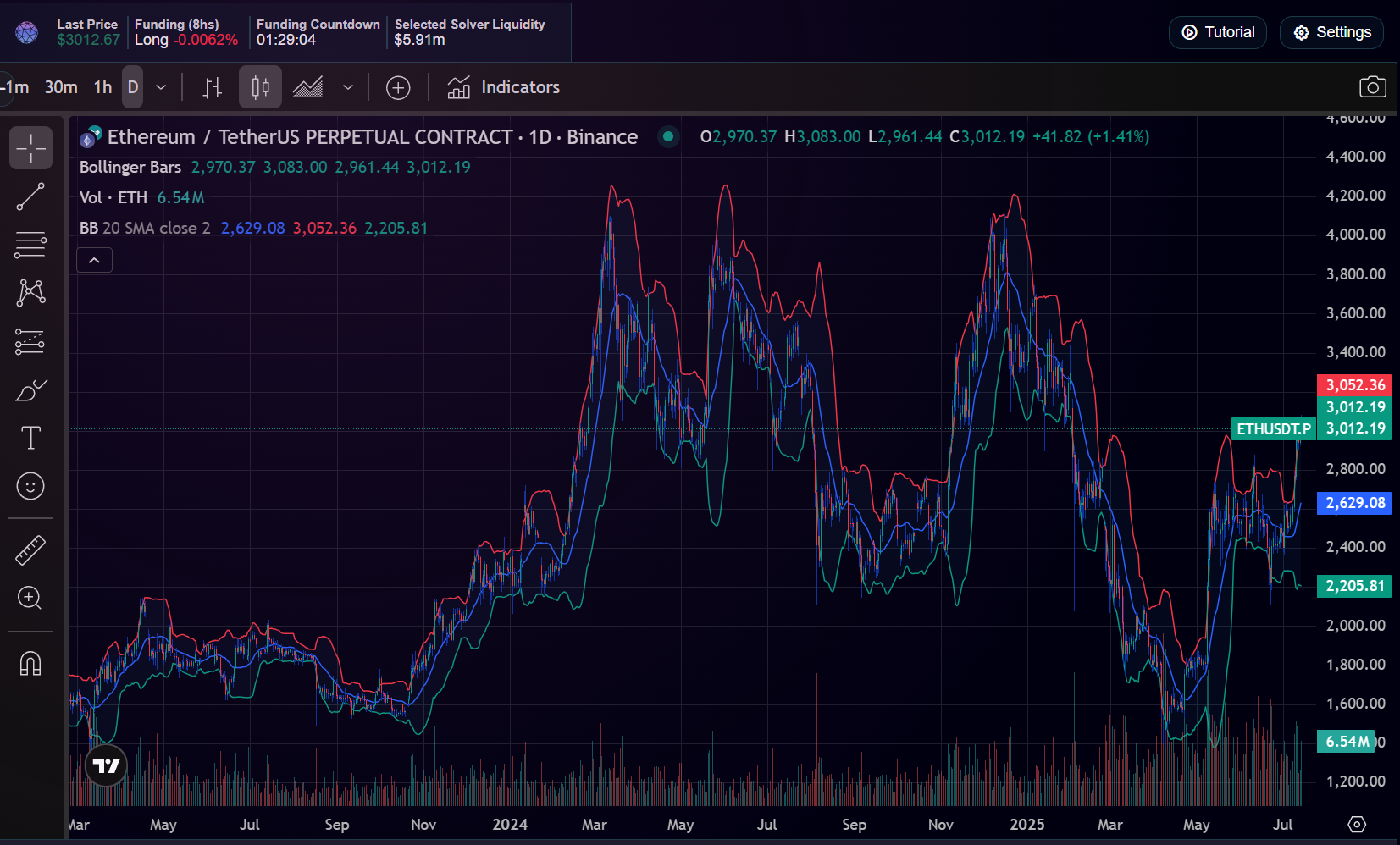Open the horizontal line tool
Screen dimensions: 1400x845
pos(30,244)
